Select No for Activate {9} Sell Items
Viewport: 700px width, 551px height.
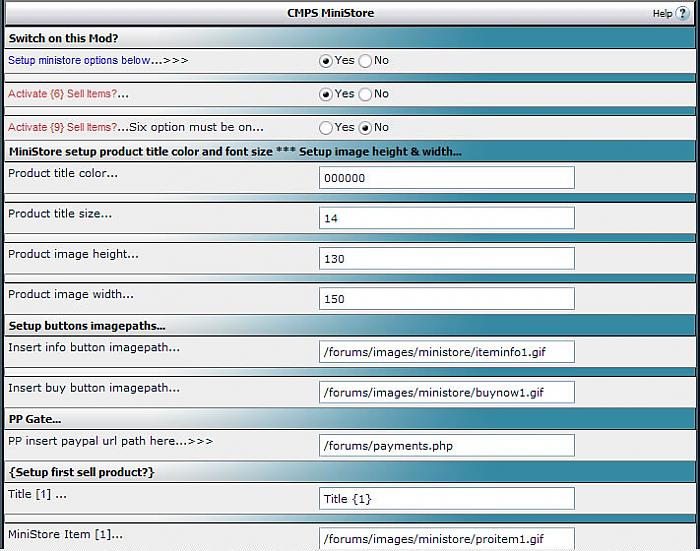point(365,128)
